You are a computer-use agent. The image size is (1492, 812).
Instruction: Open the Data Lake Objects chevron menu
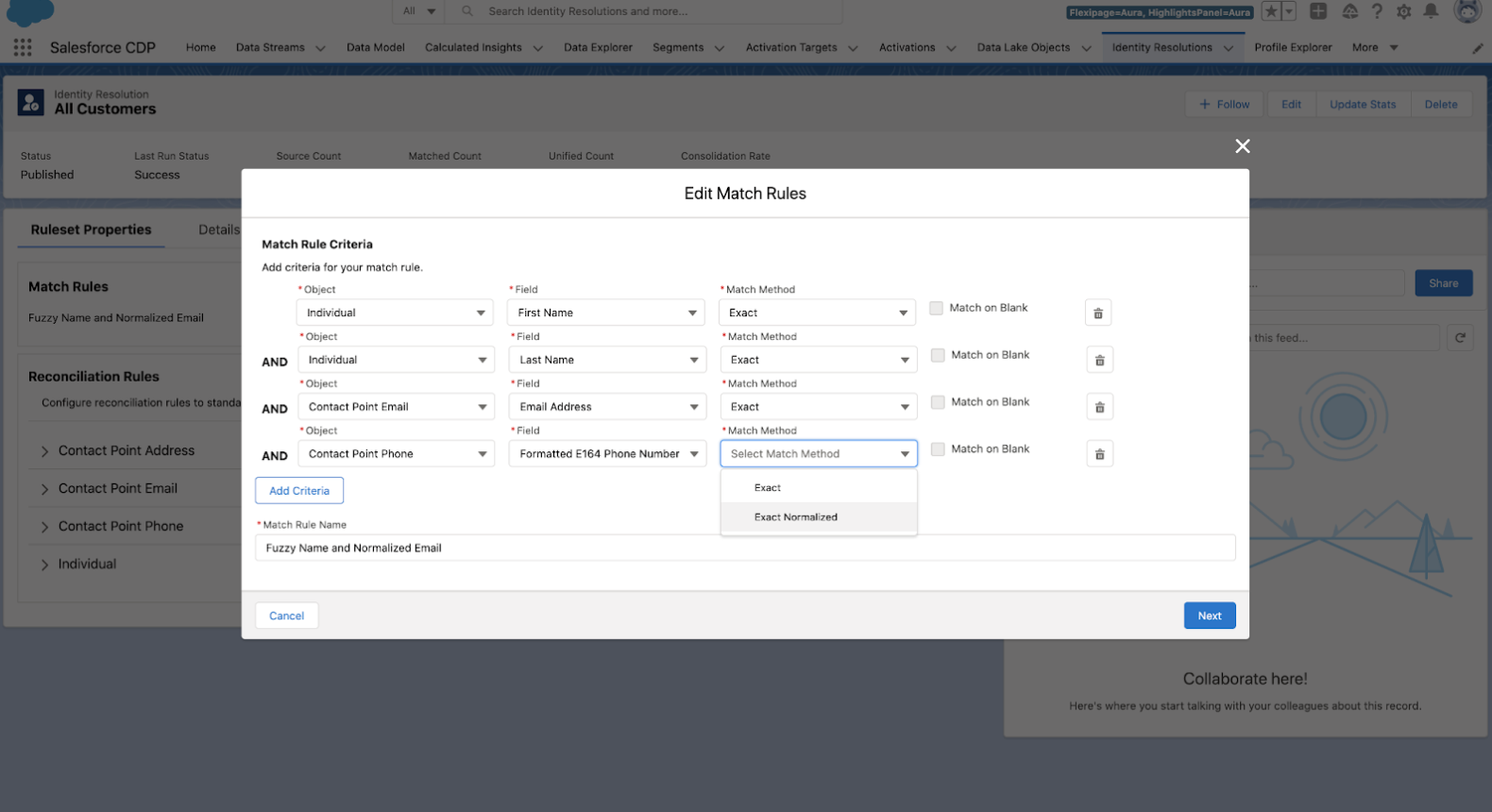tap(1086, 48)
